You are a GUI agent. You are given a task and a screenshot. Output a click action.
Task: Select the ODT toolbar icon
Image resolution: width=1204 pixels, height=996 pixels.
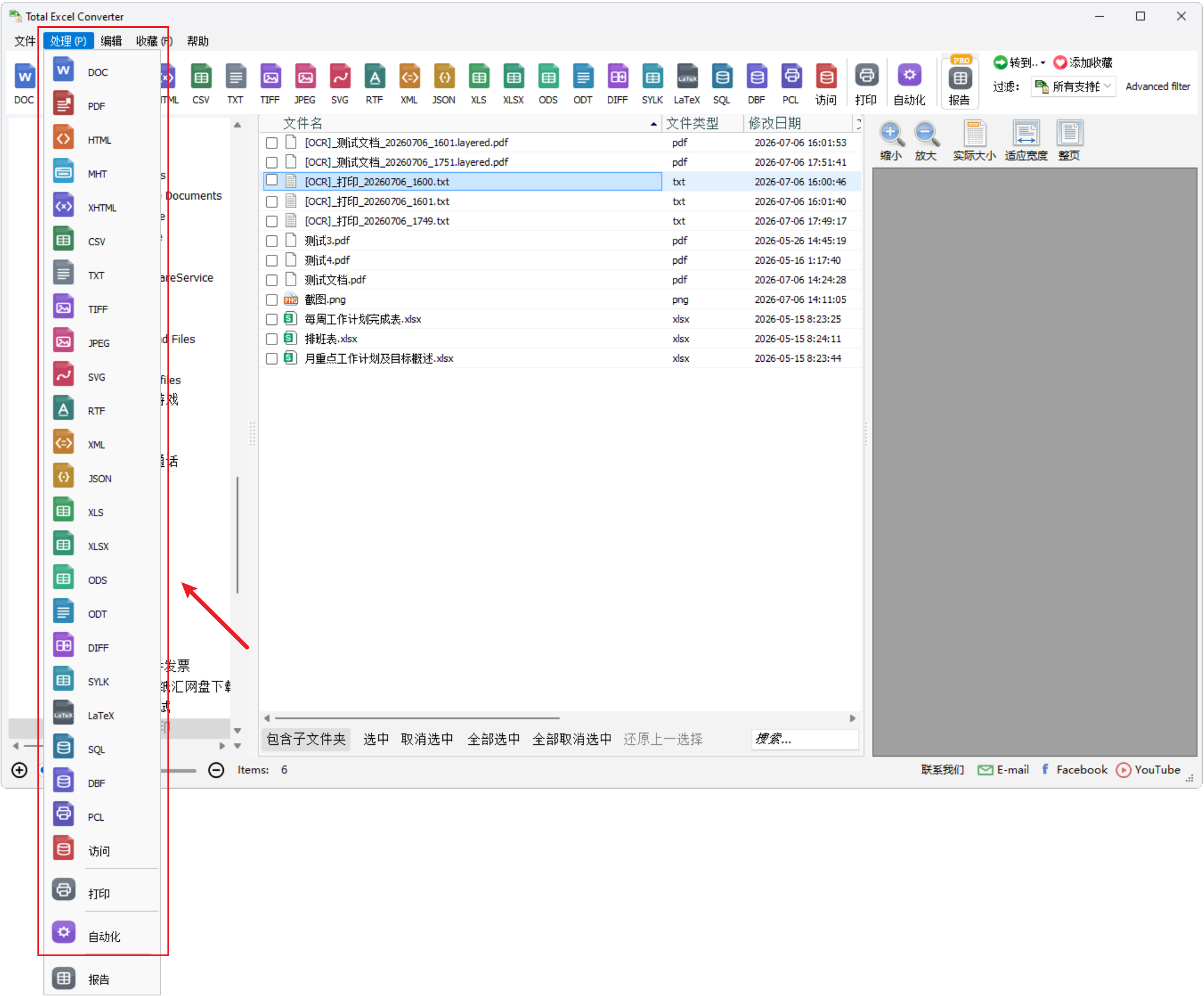point(583,84)
